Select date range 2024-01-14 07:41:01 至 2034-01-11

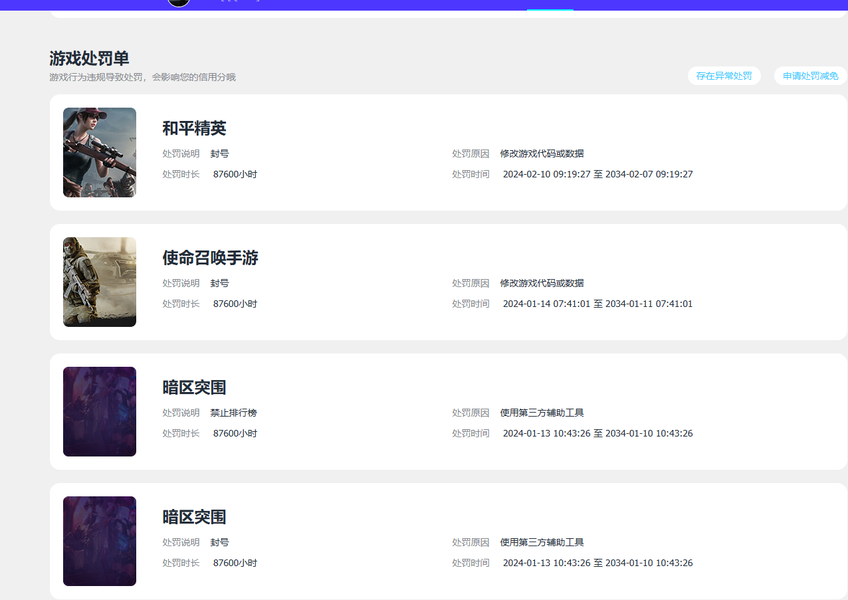(x=598, y=304)
